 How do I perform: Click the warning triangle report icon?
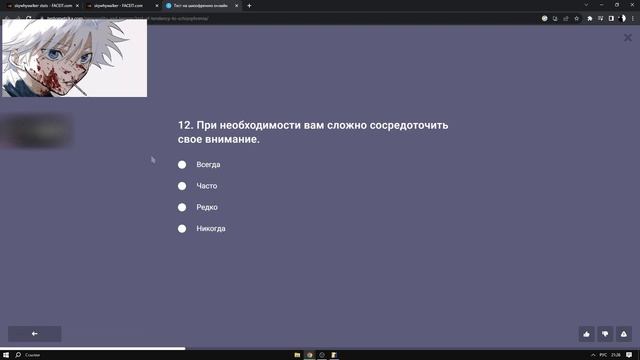(x=624, y=334)
